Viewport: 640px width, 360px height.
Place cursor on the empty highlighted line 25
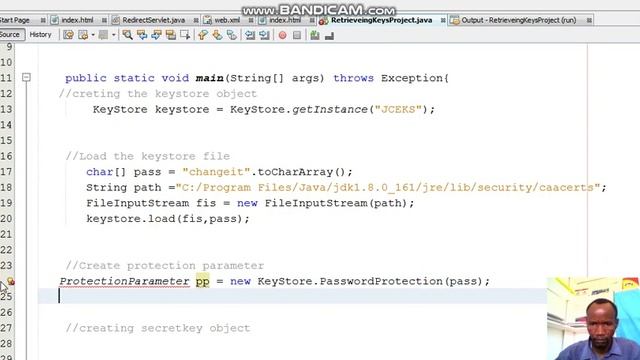292,296
